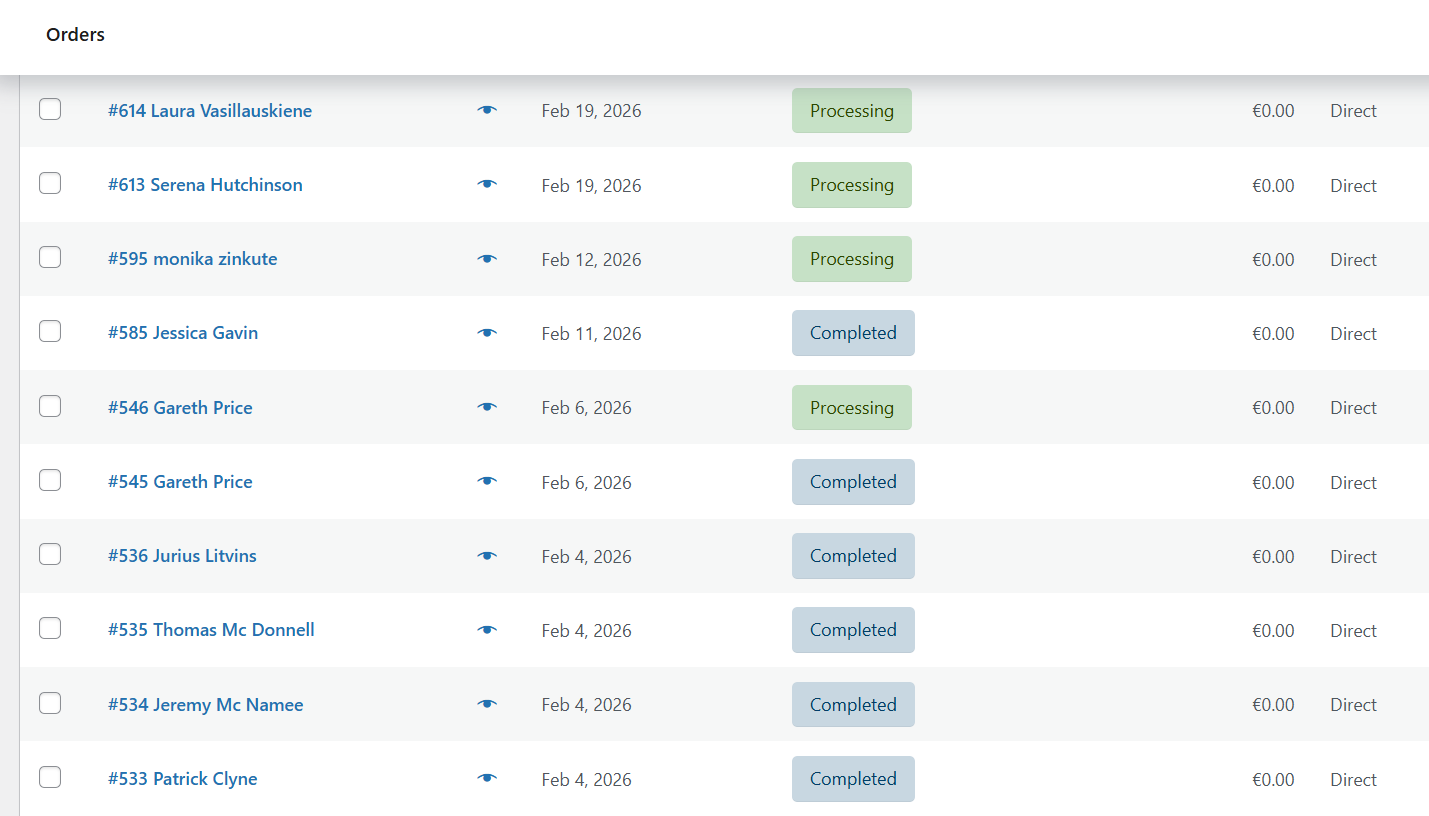Check the box on order #535

tap(50, 628)
